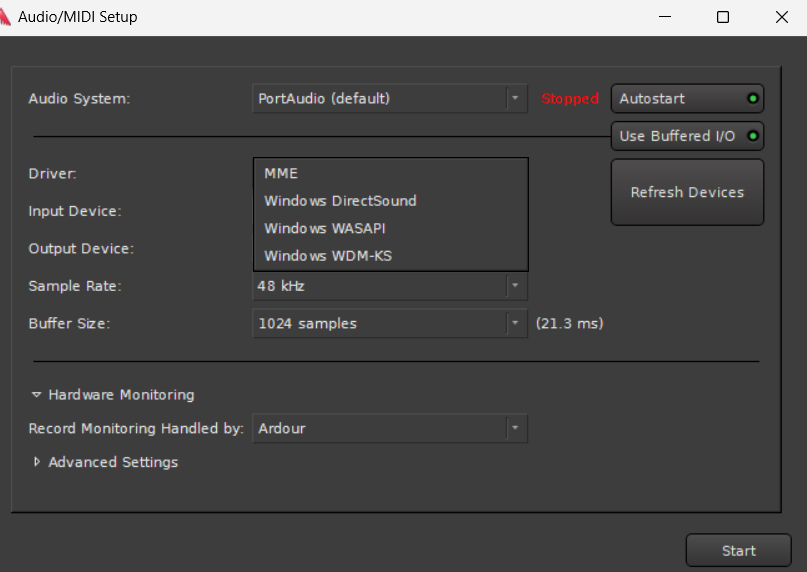Expand the Advanced Settings section
Screen dimensions: 807x572
click(38, 462)
